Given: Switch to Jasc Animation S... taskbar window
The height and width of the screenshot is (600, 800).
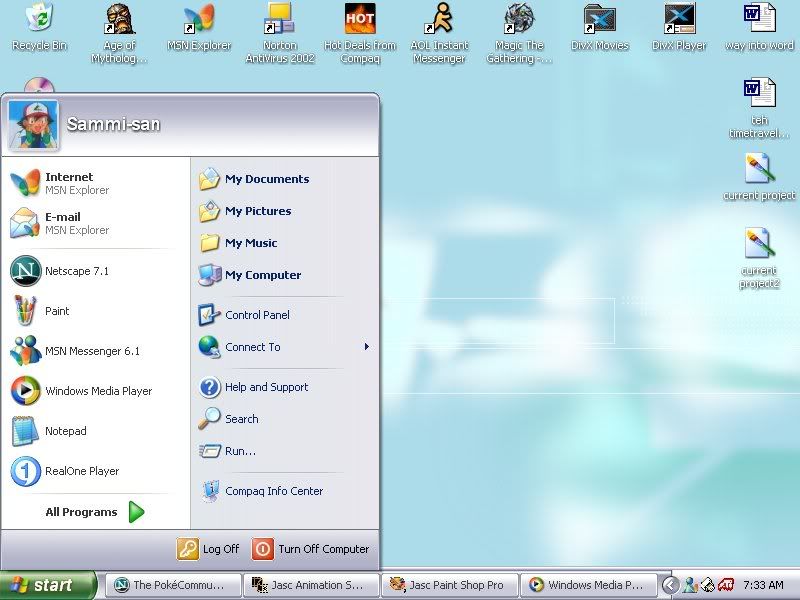Looking at the screenshot, I should pyautogui.click(x=311, y=585).
